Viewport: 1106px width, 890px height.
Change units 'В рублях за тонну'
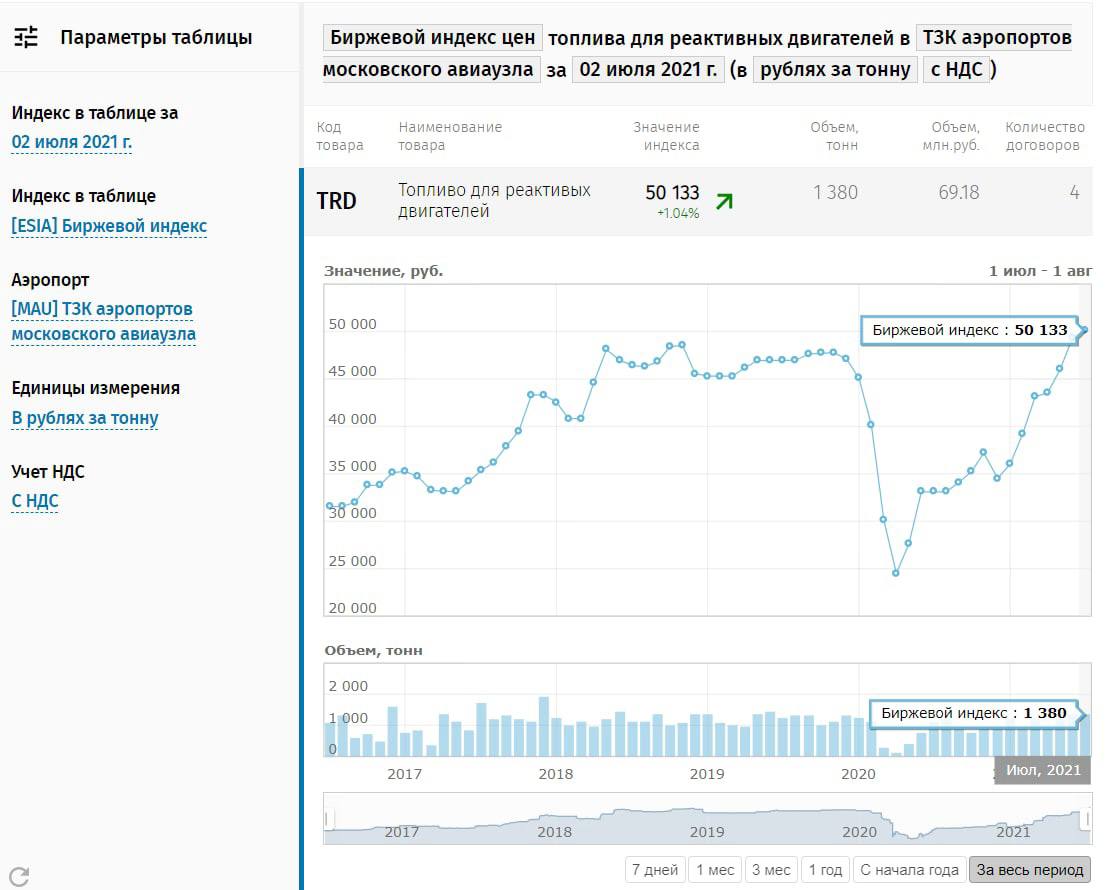[x=85, y=418]
